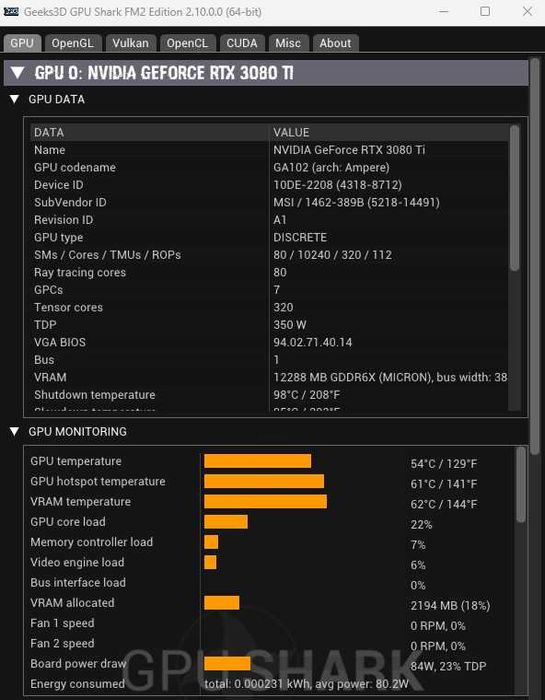Click the Revision value A1
Image resolution: width=545 pixels, height=700 pixels.
click(280, 220)
